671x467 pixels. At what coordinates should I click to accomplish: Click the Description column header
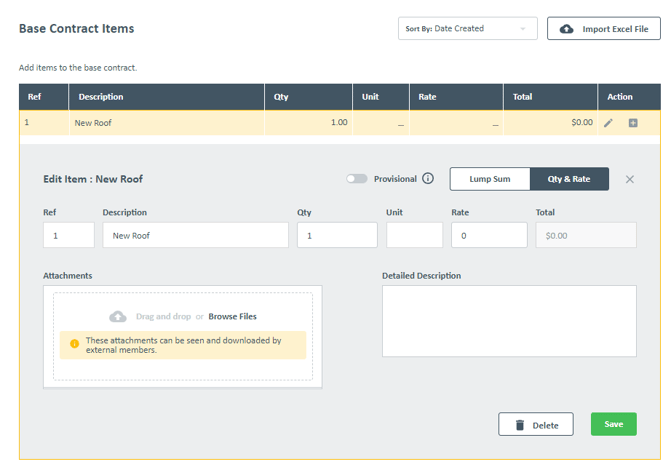pyautogui.click(x=166, y=97)
